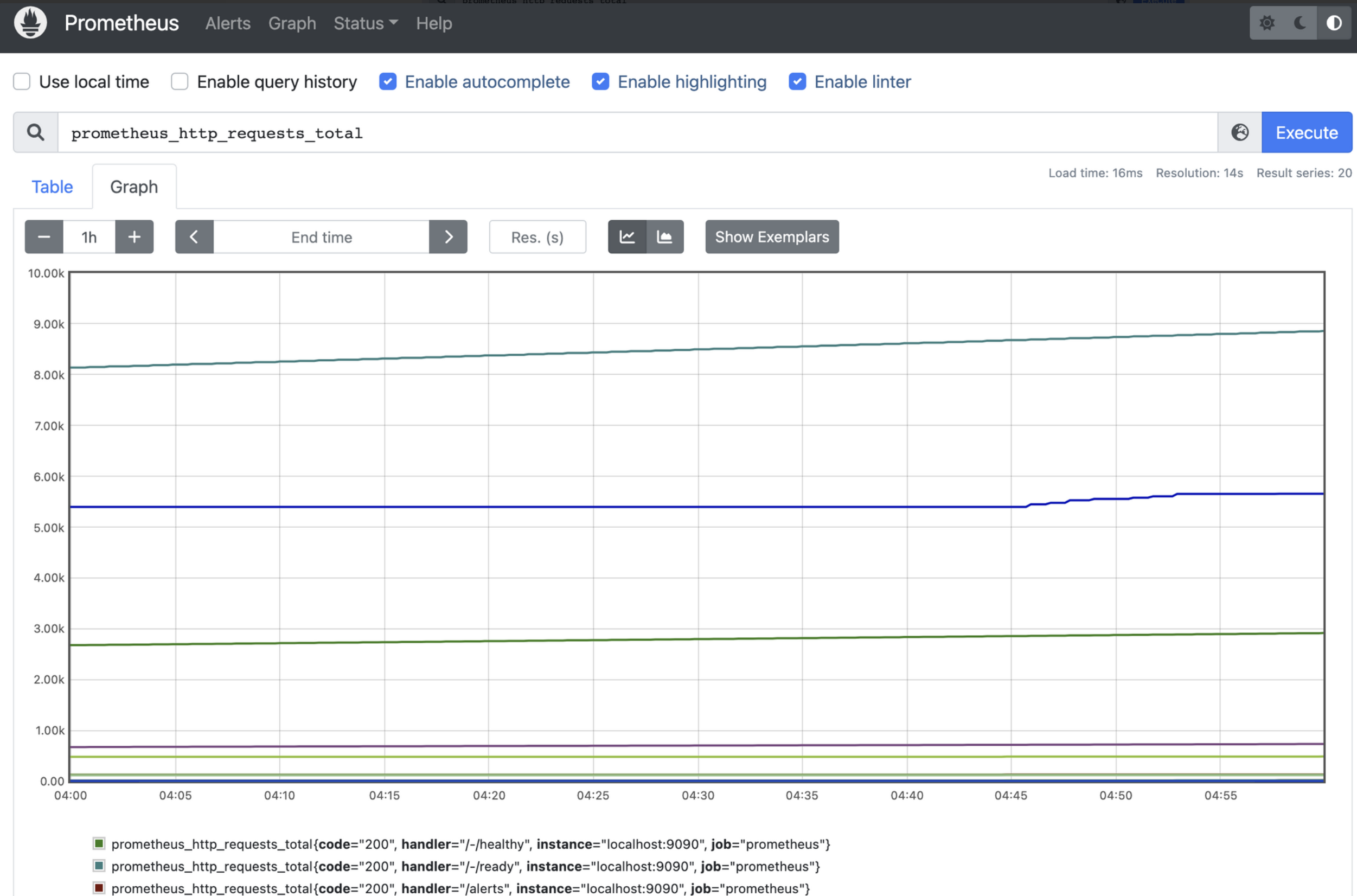Toggle the /-/healthy series green swatch
This screenshot has width=1357, height=896.
tap(99, 843)
